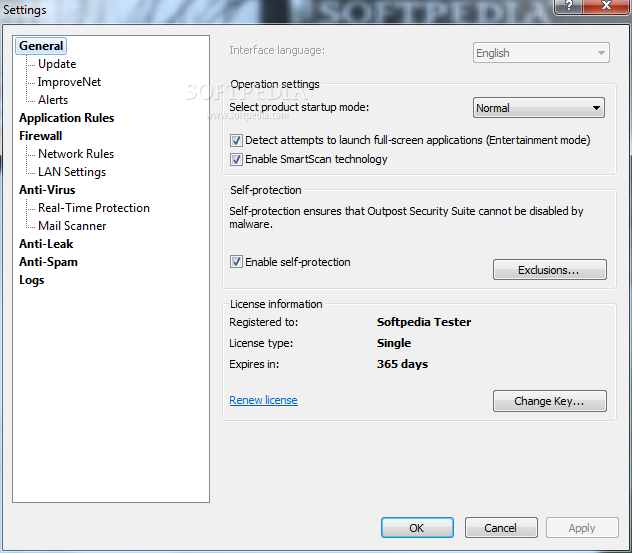Open the disabled Interface language dropdown
The image size is (632, 553).
point(541,53)
